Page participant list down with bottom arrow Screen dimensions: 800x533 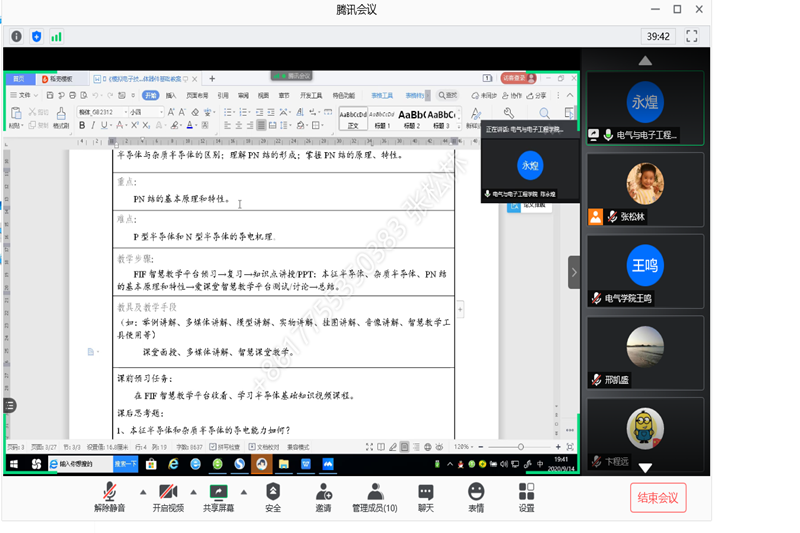coord(645,468)
